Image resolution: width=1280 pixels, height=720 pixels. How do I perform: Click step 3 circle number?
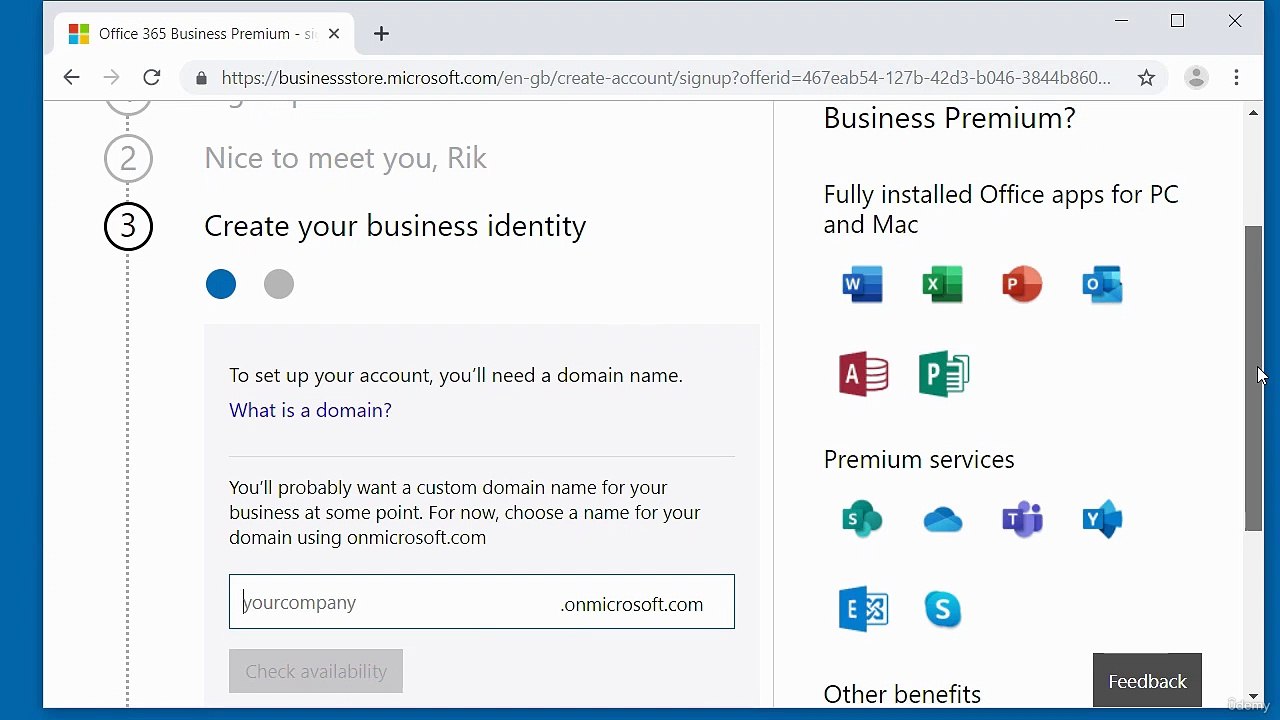(x=128, y=226)
